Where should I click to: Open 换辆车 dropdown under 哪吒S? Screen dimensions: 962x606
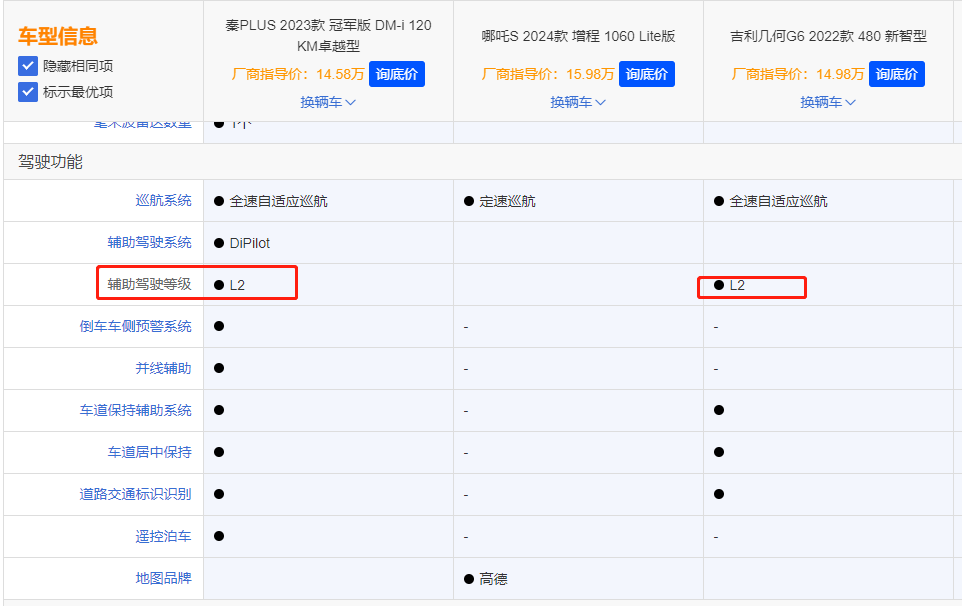pyautogui.click(x=578, y=102)
